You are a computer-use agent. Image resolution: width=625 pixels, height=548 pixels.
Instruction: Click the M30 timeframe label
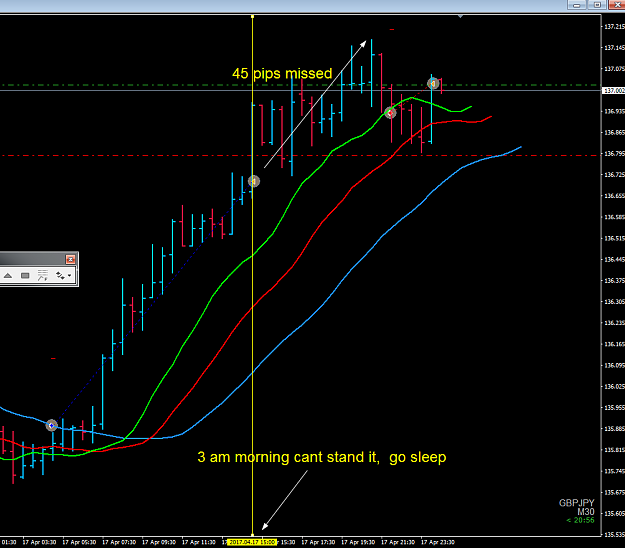click(x=586, y=512)
